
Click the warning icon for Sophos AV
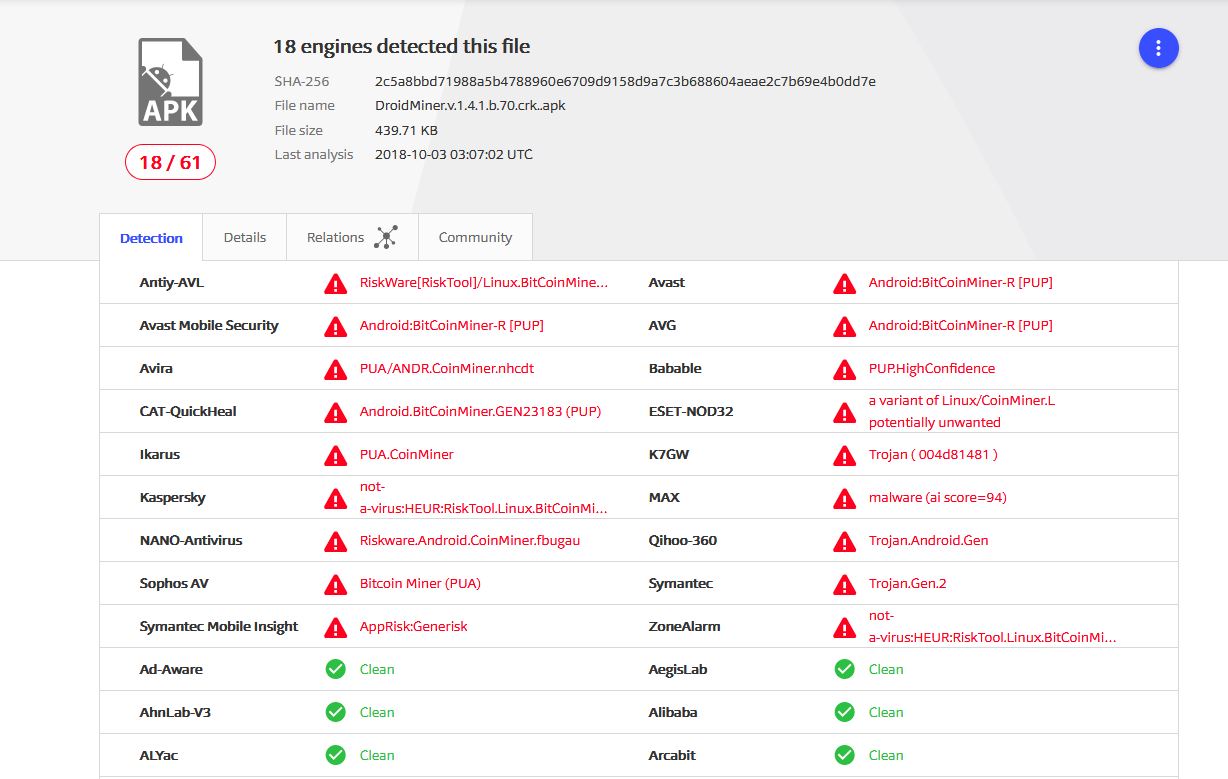pyautogui.click(x=336, y=584)
